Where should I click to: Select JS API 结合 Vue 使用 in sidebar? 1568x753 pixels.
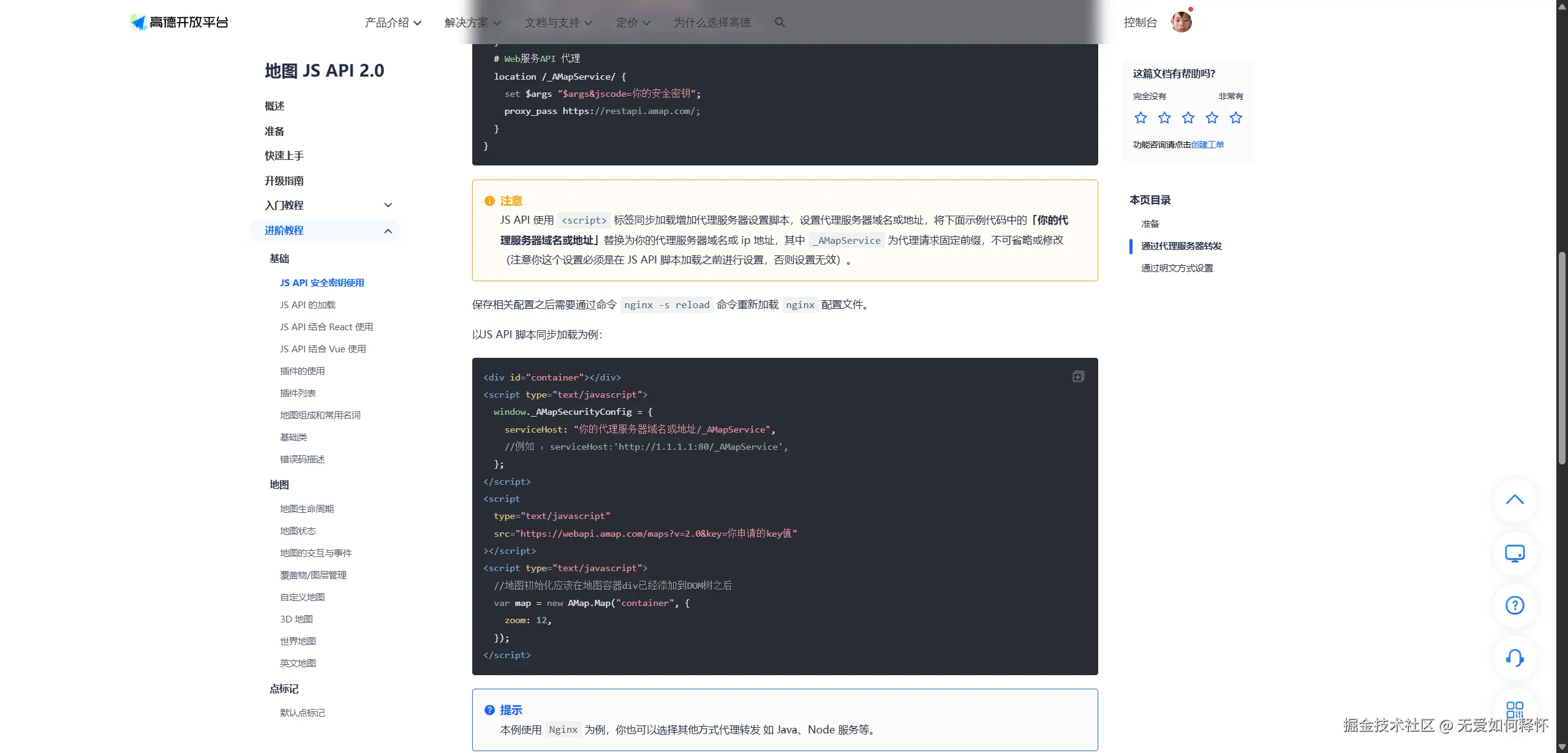(323, 349)
